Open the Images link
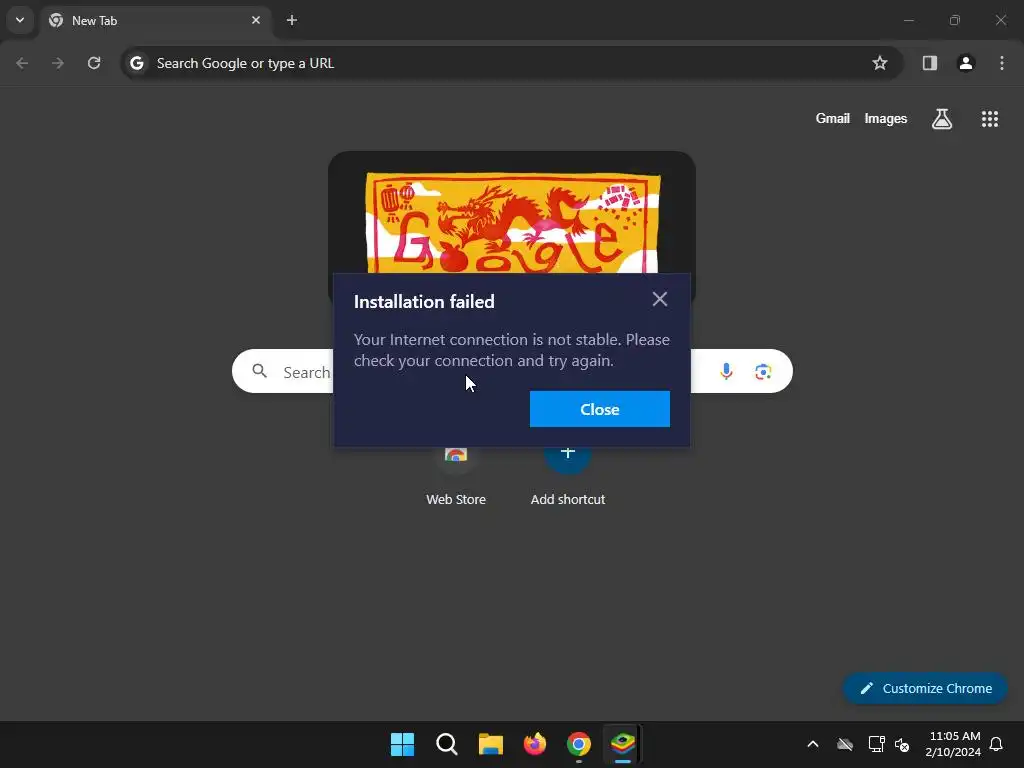Screen dimensions: 1024x768 click(x=886, y=119)
